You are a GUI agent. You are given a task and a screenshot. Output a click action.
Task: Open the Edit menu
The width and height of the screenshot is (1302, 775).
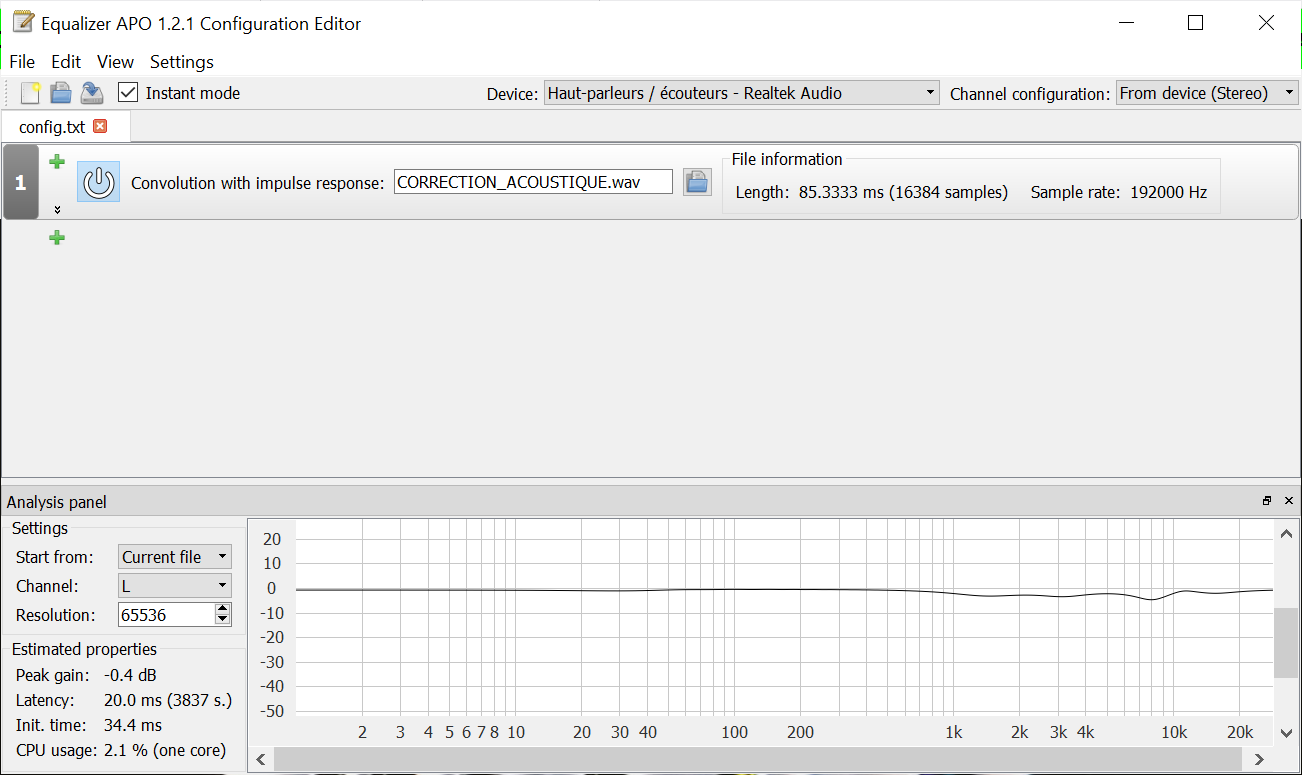pos(66,62)
